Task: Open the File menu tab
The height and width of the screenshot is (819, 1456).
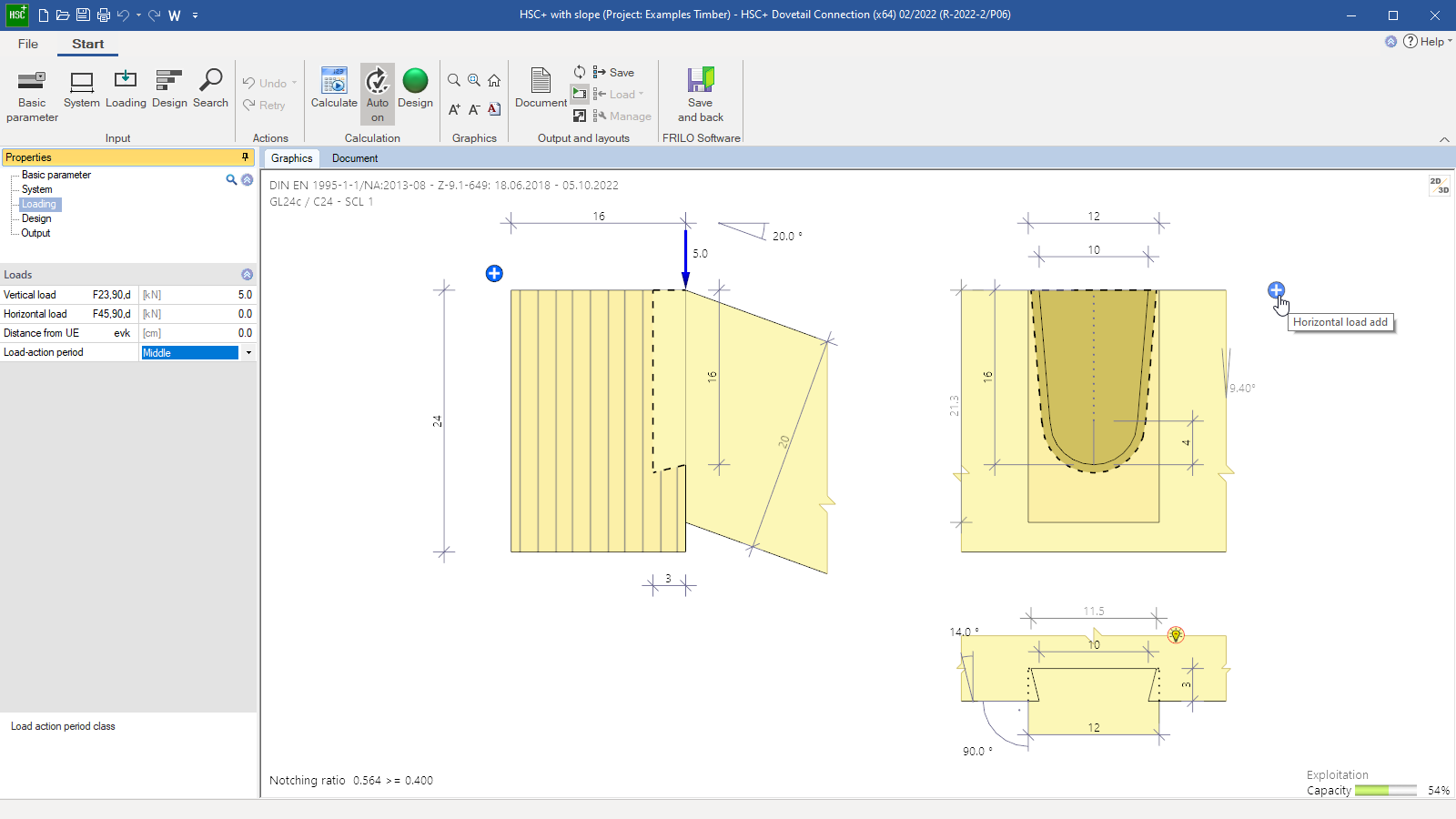Action: [28, 44]
